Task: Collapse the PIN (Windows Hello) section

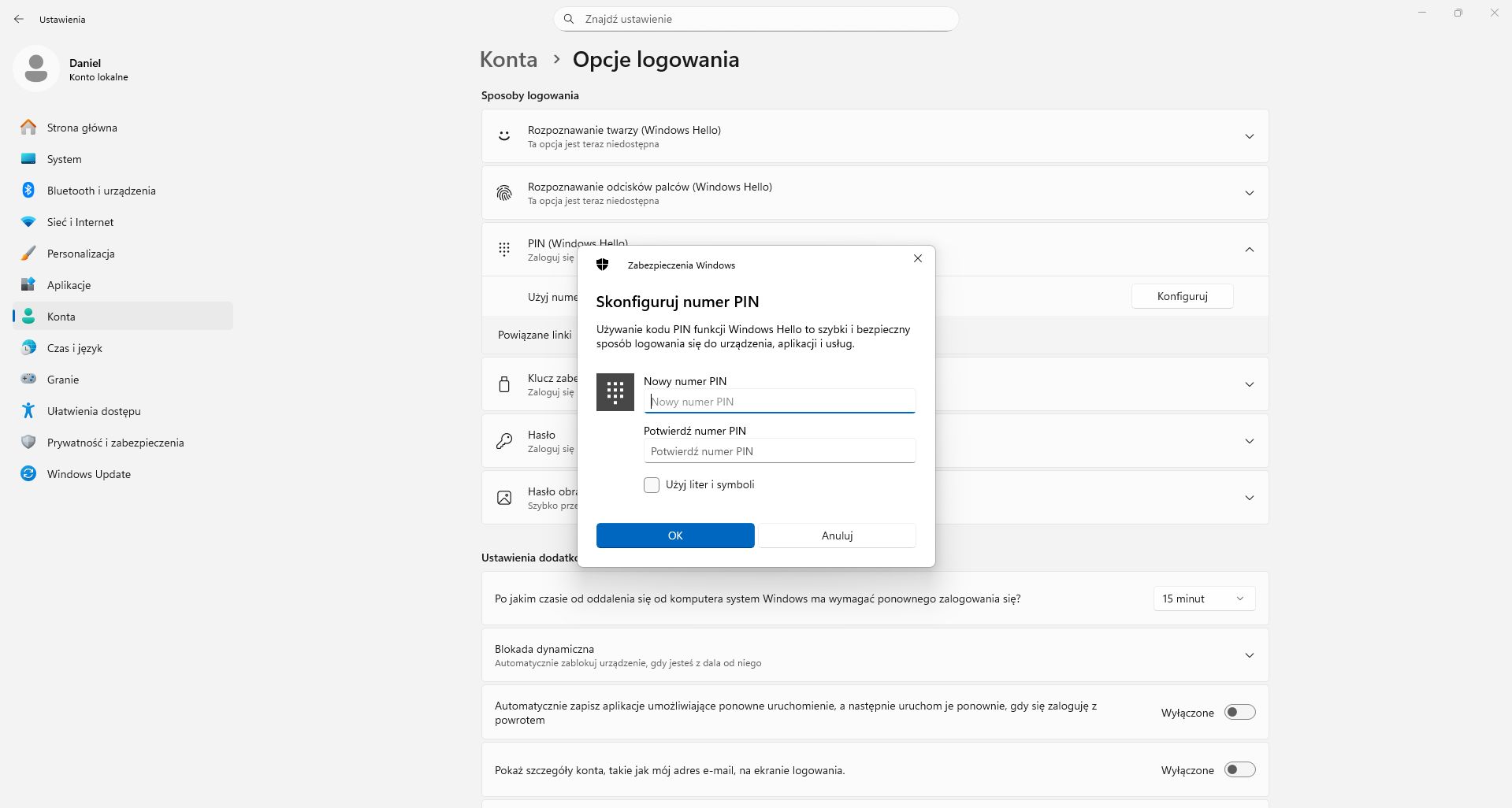Action: [x=1250, y=249]
